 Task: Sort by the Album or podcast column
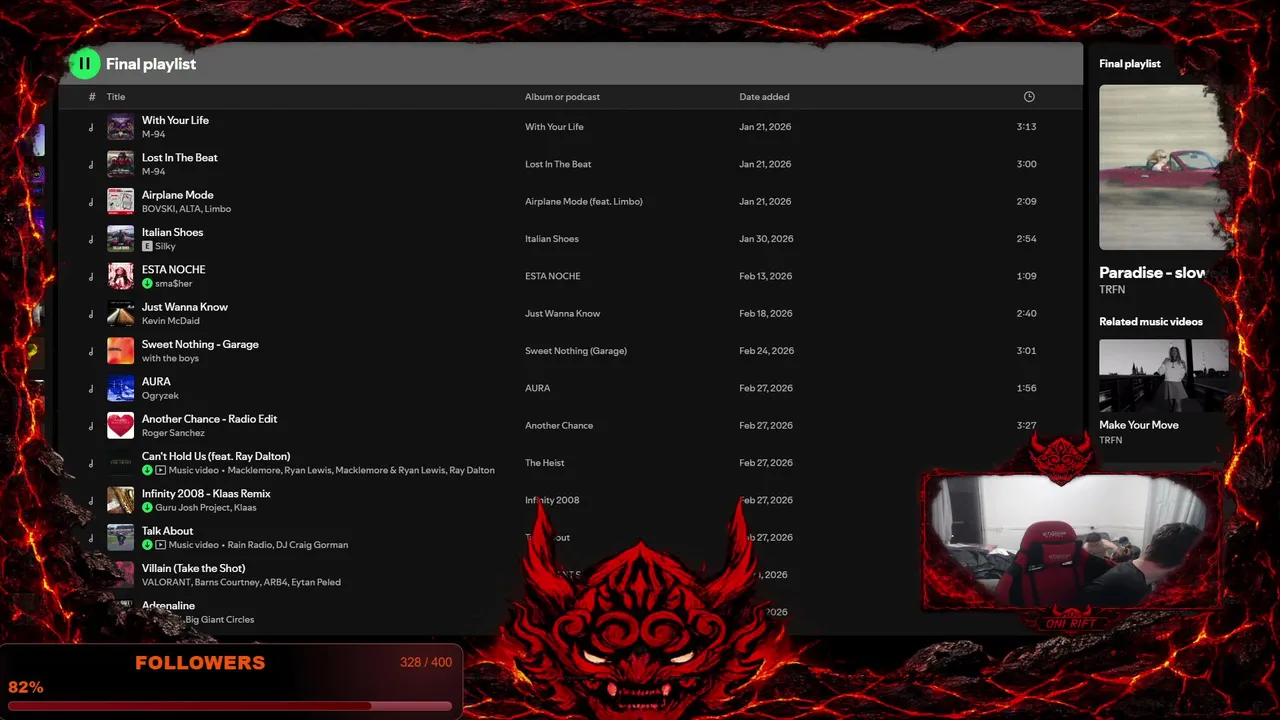(562, 97)
